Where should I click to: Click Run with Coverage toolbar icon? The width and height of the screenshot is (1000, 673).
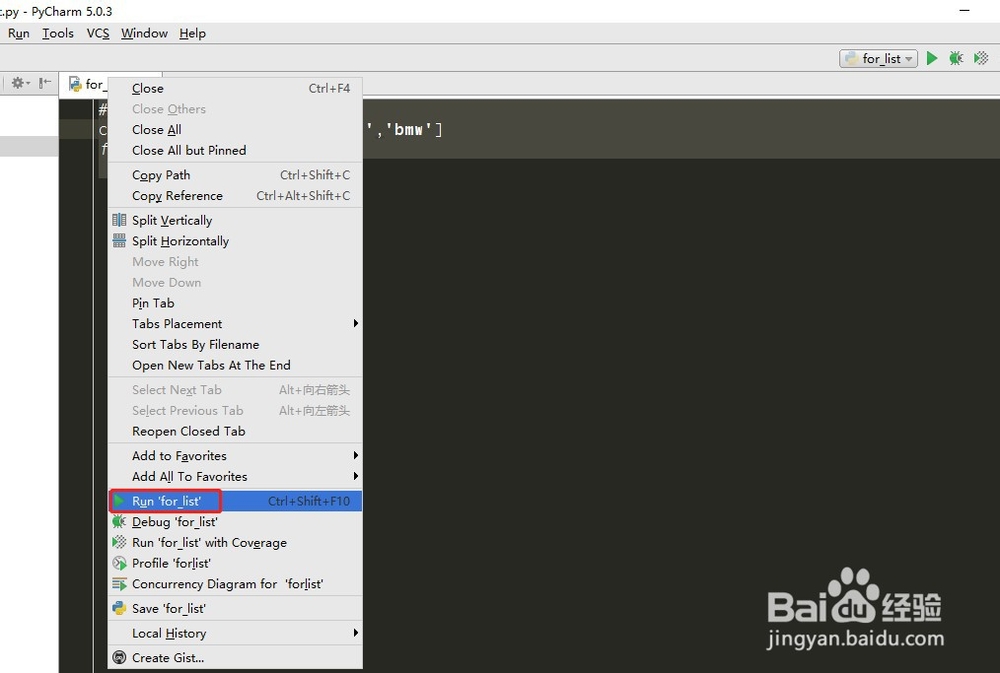(981, 58)
